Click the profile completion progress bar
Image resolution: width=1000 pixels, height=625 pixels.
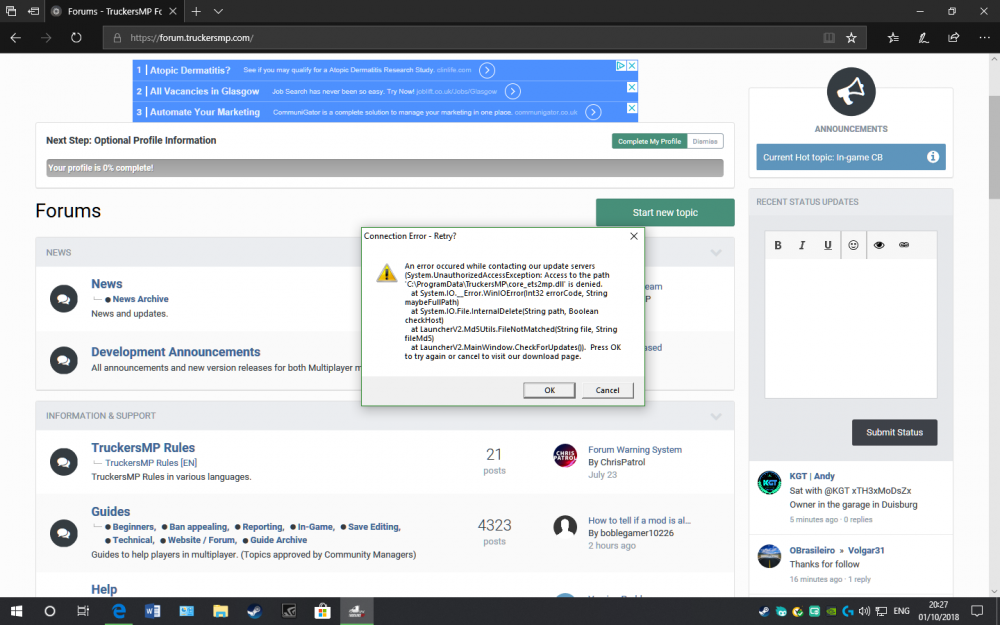coord(385,168)
